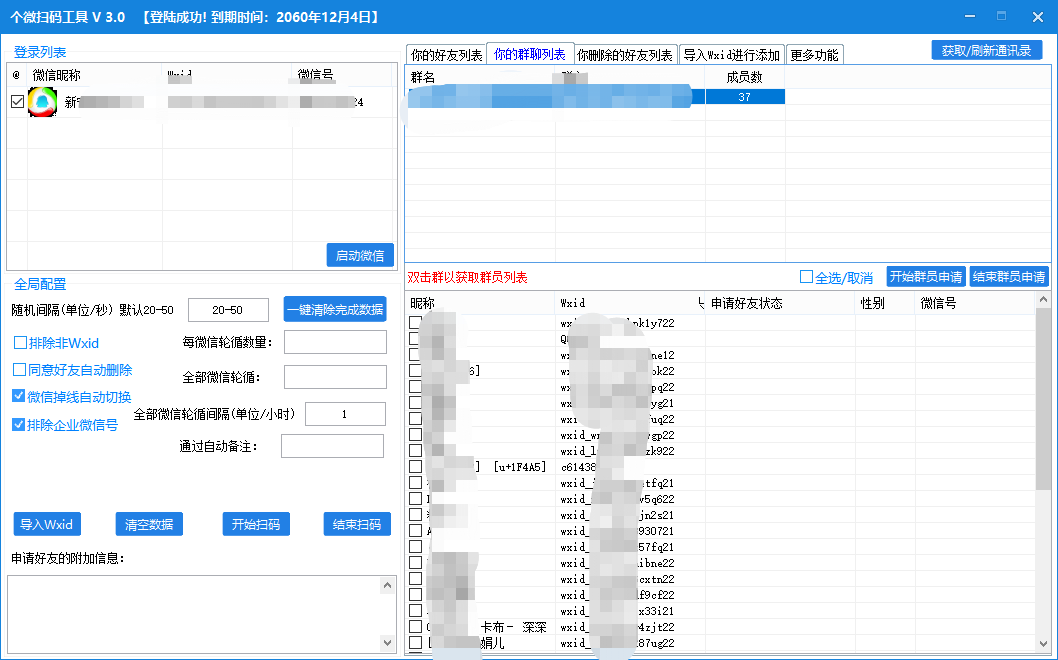Toggle the logged-in account row checkbox

pos(18,102)
